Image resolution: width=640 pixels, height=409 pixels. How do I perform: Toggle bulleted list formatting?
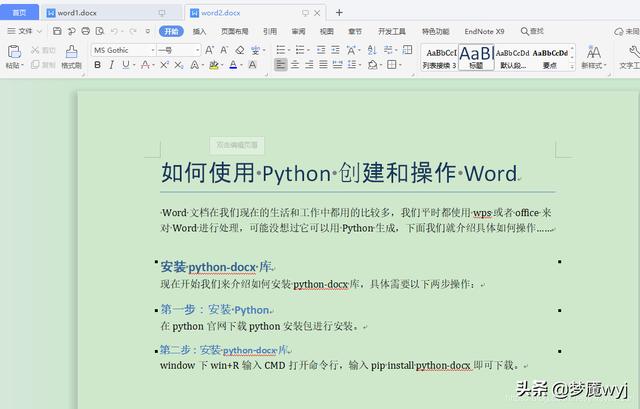coord(280,50)
